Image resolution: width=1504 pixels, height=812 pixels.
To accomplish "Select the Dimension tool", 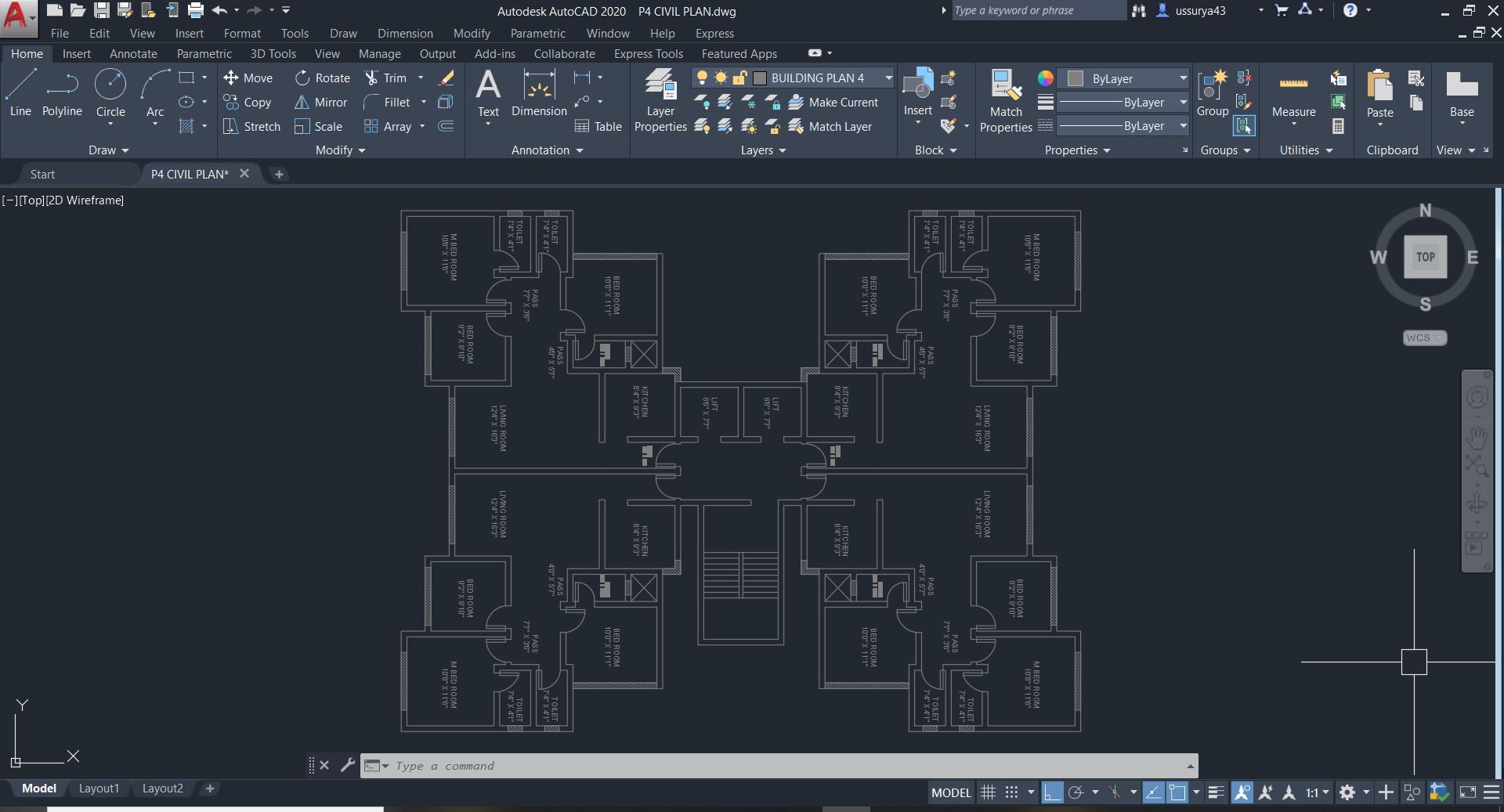I will [x=539, y=93].
